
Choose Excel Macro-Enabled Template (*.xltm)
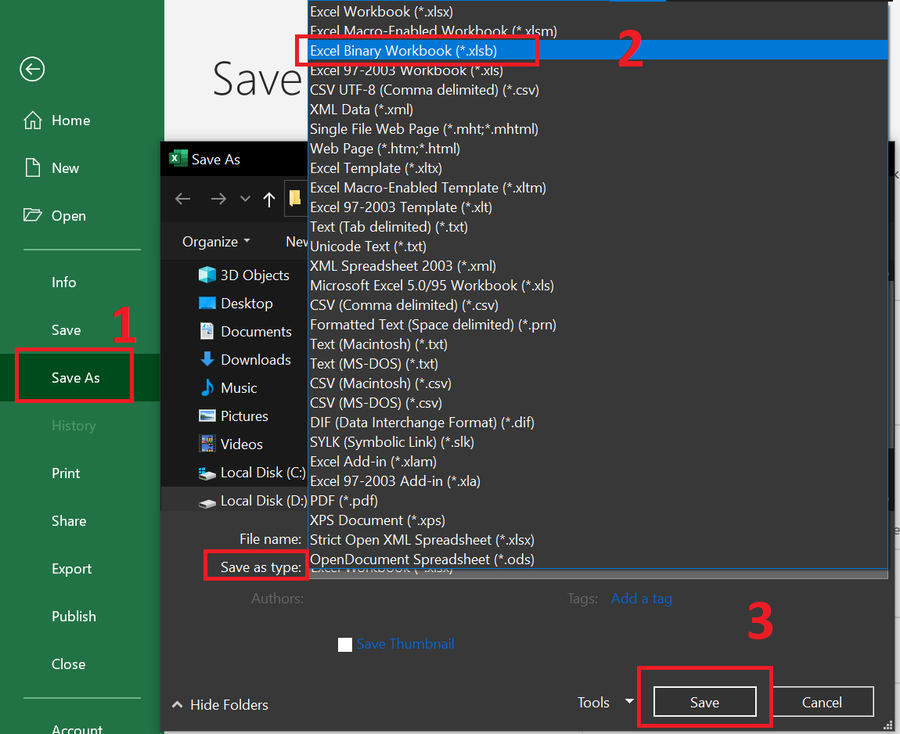598,188
